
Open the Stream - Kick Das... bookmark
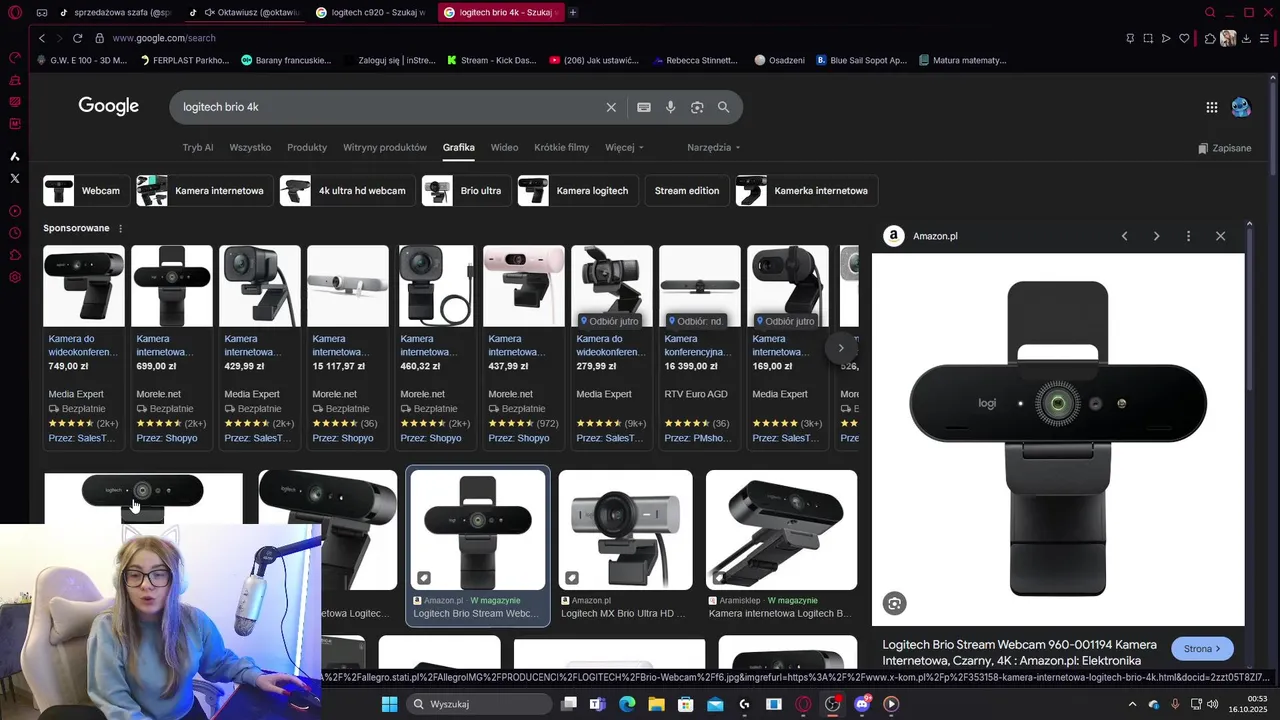pos(491,60)
